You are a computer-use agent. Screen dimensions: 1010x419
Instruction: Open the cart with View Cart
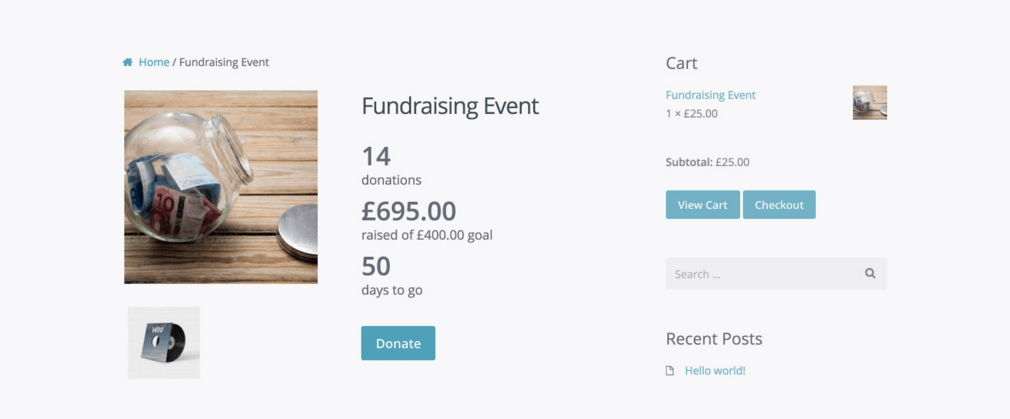[x=703, y=204]
